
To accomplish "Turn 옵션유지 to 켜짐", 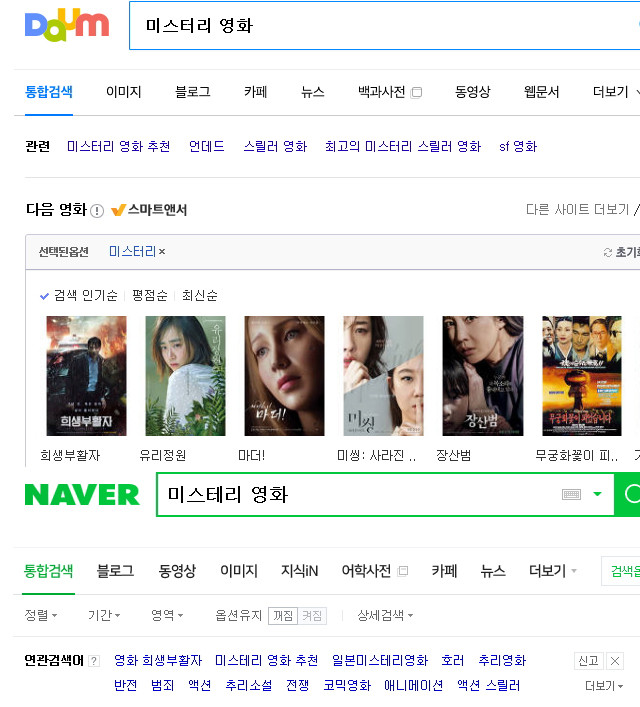I will point(312,615).
